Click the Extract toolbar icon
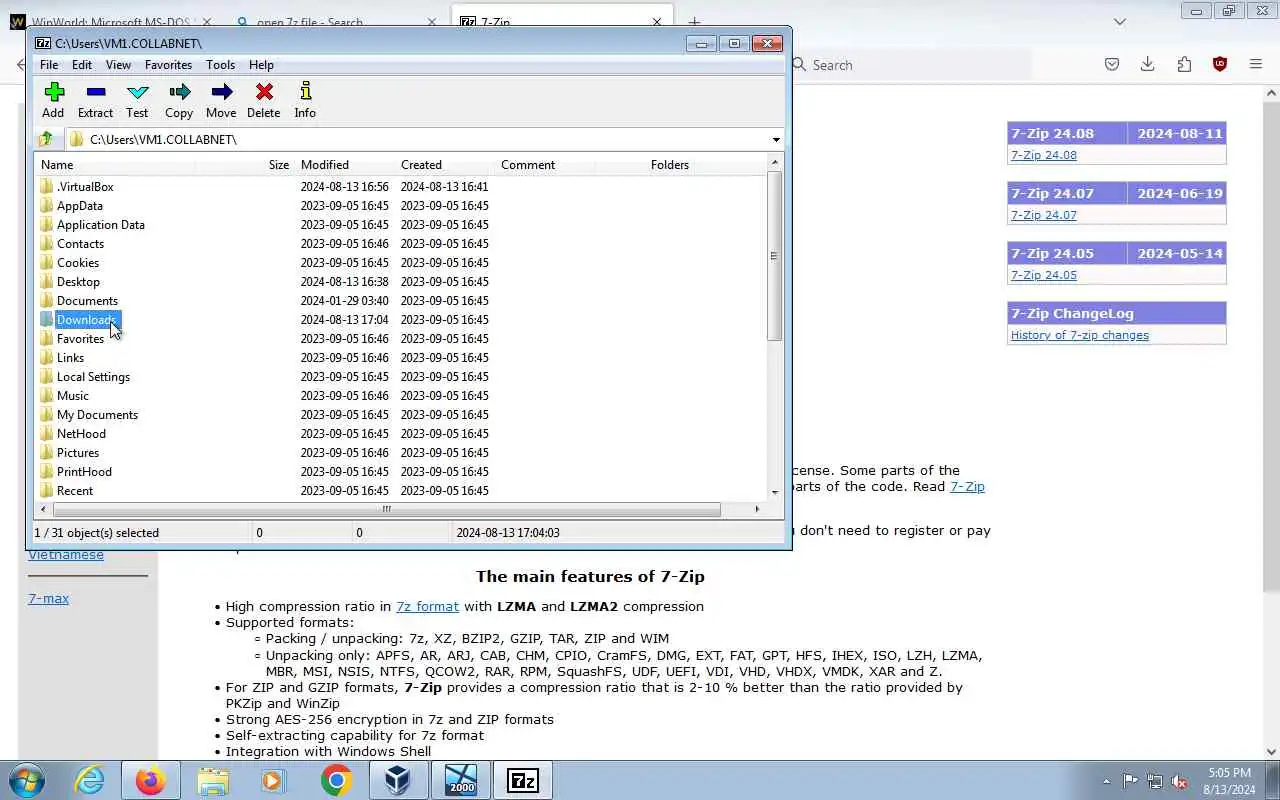This screenshot has width=1280, height=800. (96, 92)
